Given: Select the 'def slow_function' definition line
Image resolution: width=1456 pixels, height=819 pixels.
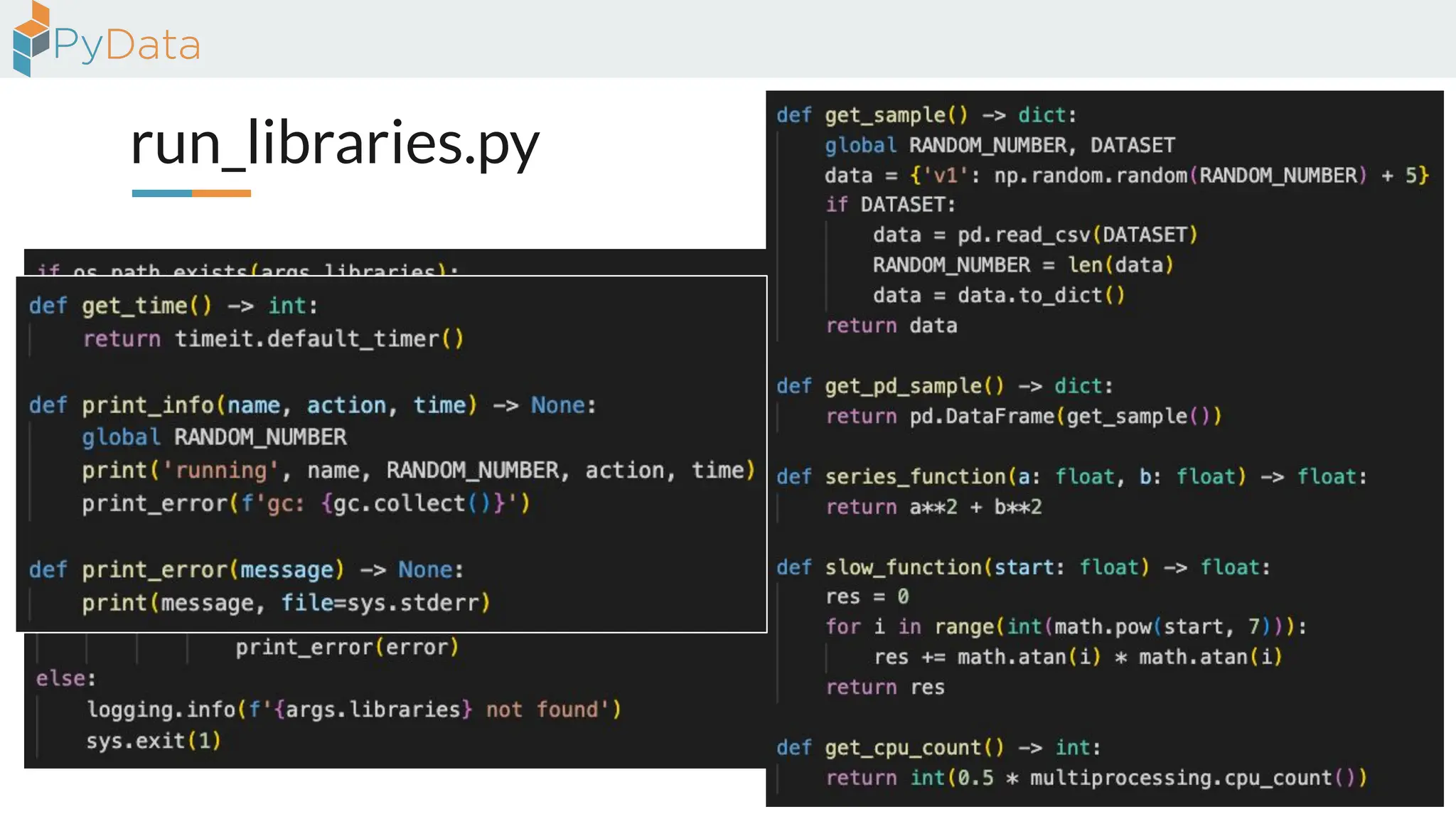Looking at the screenshot, I should pos(1023,567).
